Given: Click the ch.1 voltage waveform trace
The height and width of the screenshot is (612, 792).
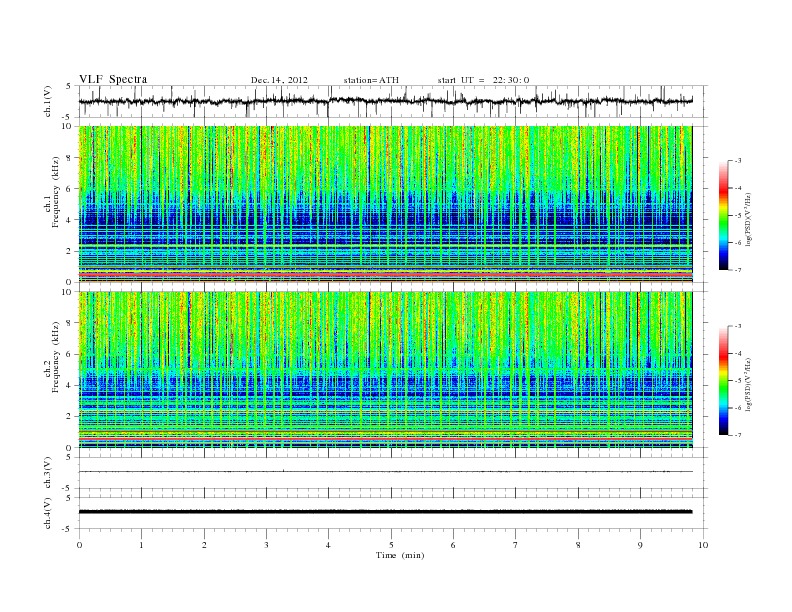Looking at the screenshot, I should tap(385, 101).
